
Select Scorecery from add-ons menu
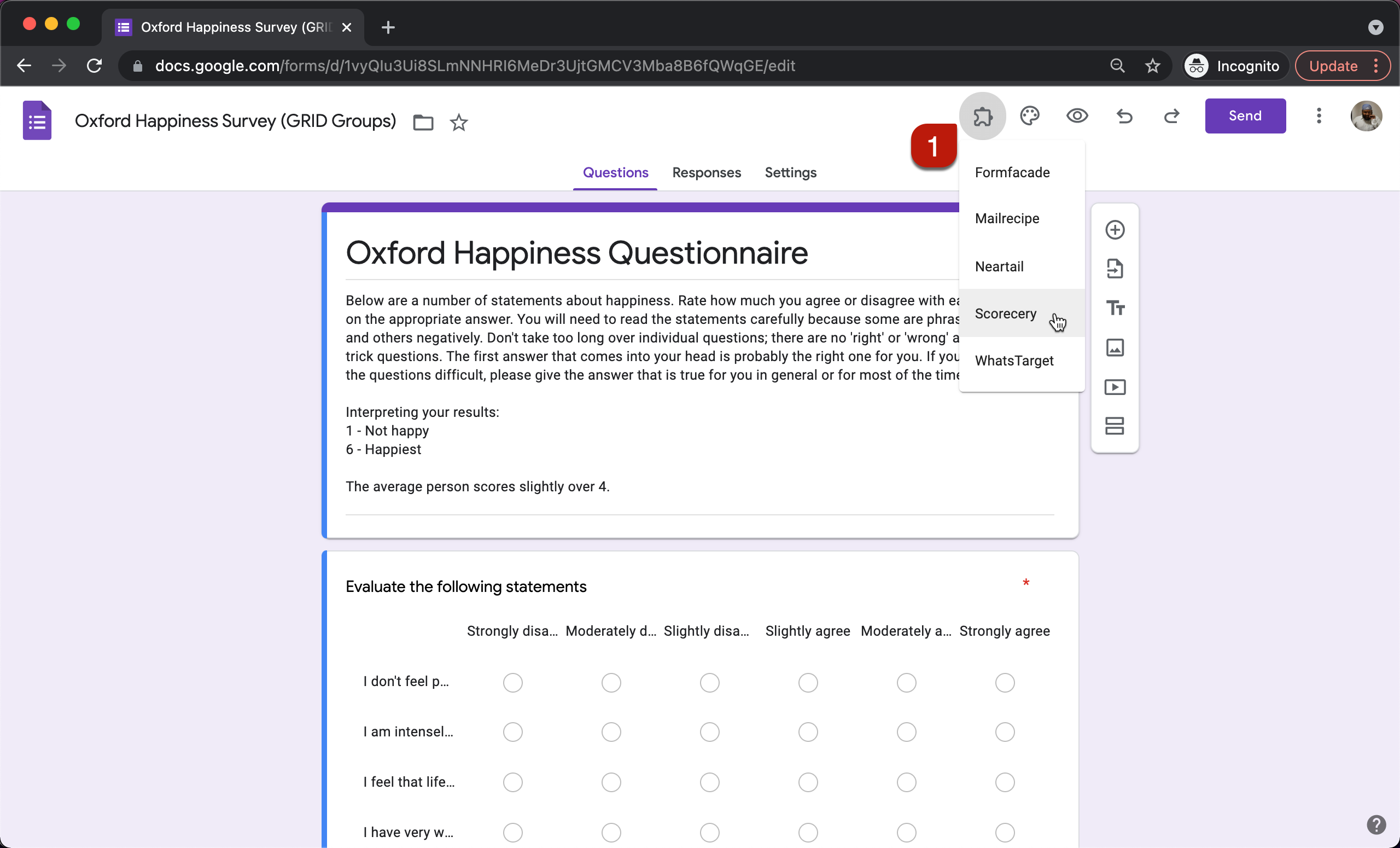coord(1005,313)
